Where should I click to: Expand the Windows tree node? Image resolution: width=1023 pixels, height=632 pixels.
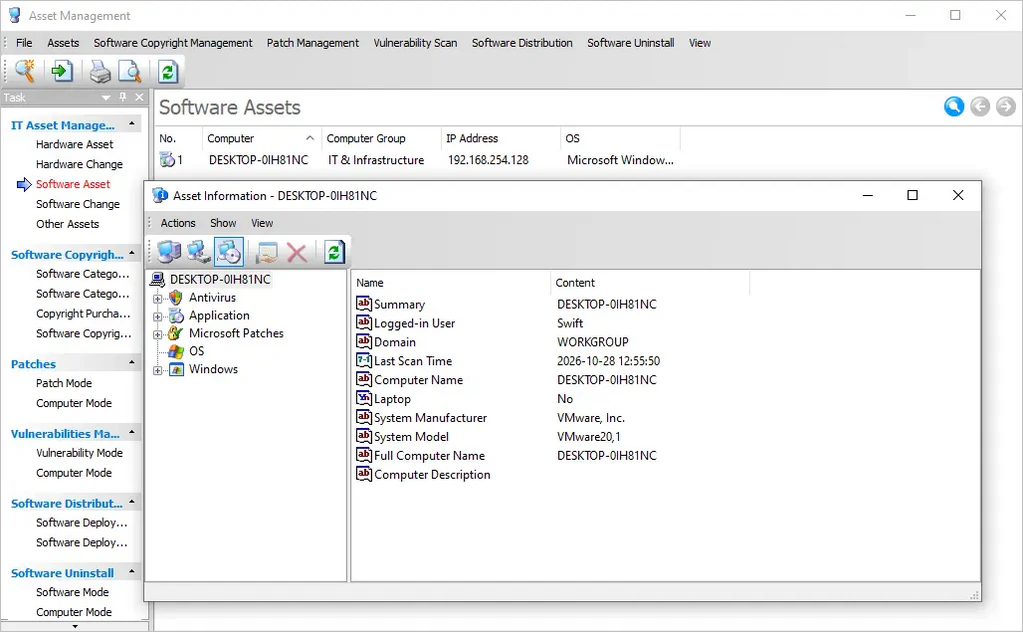[157, 370]
